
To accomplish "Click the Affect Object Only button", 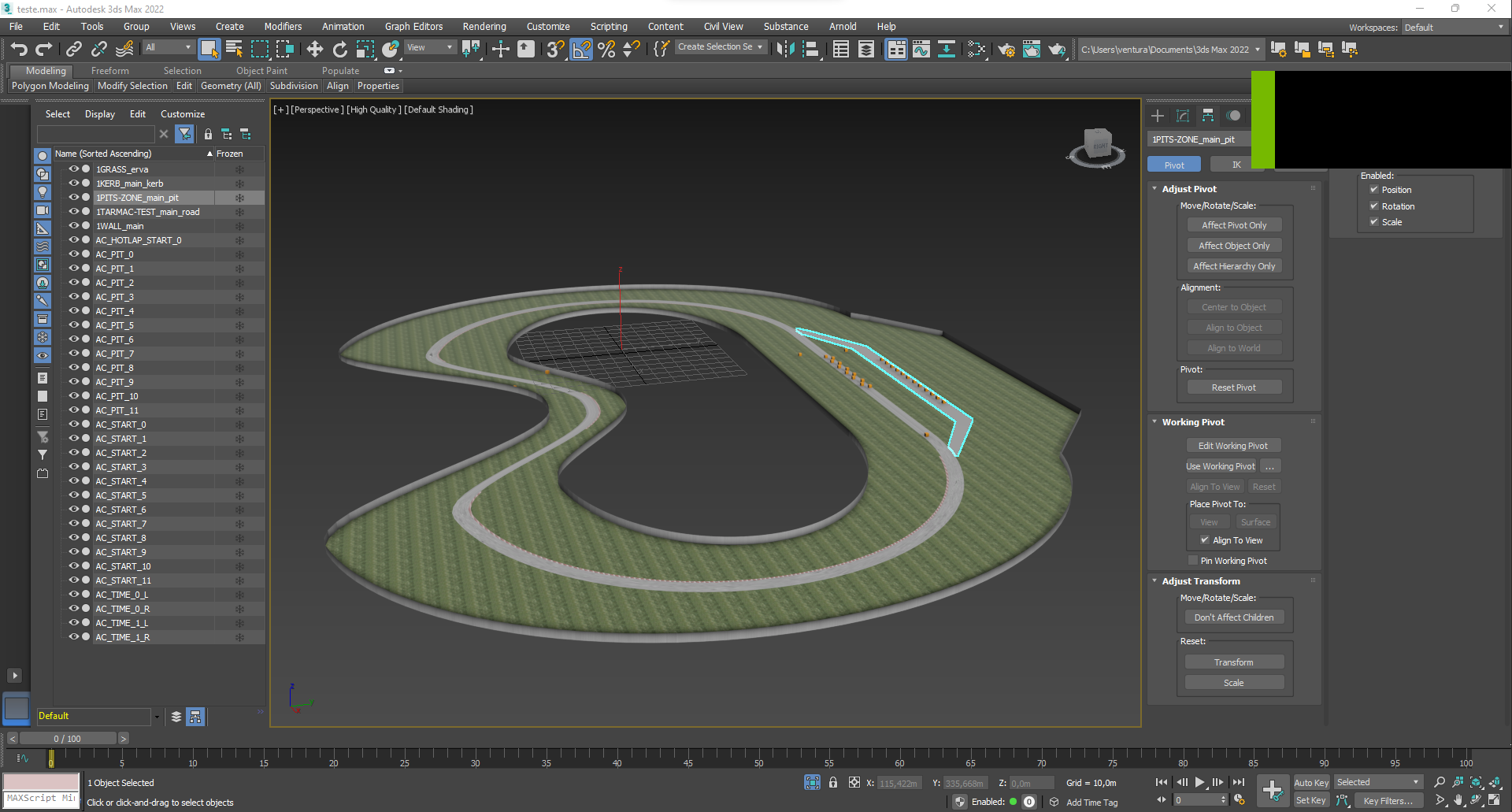I will click(x=1234, y=246).
